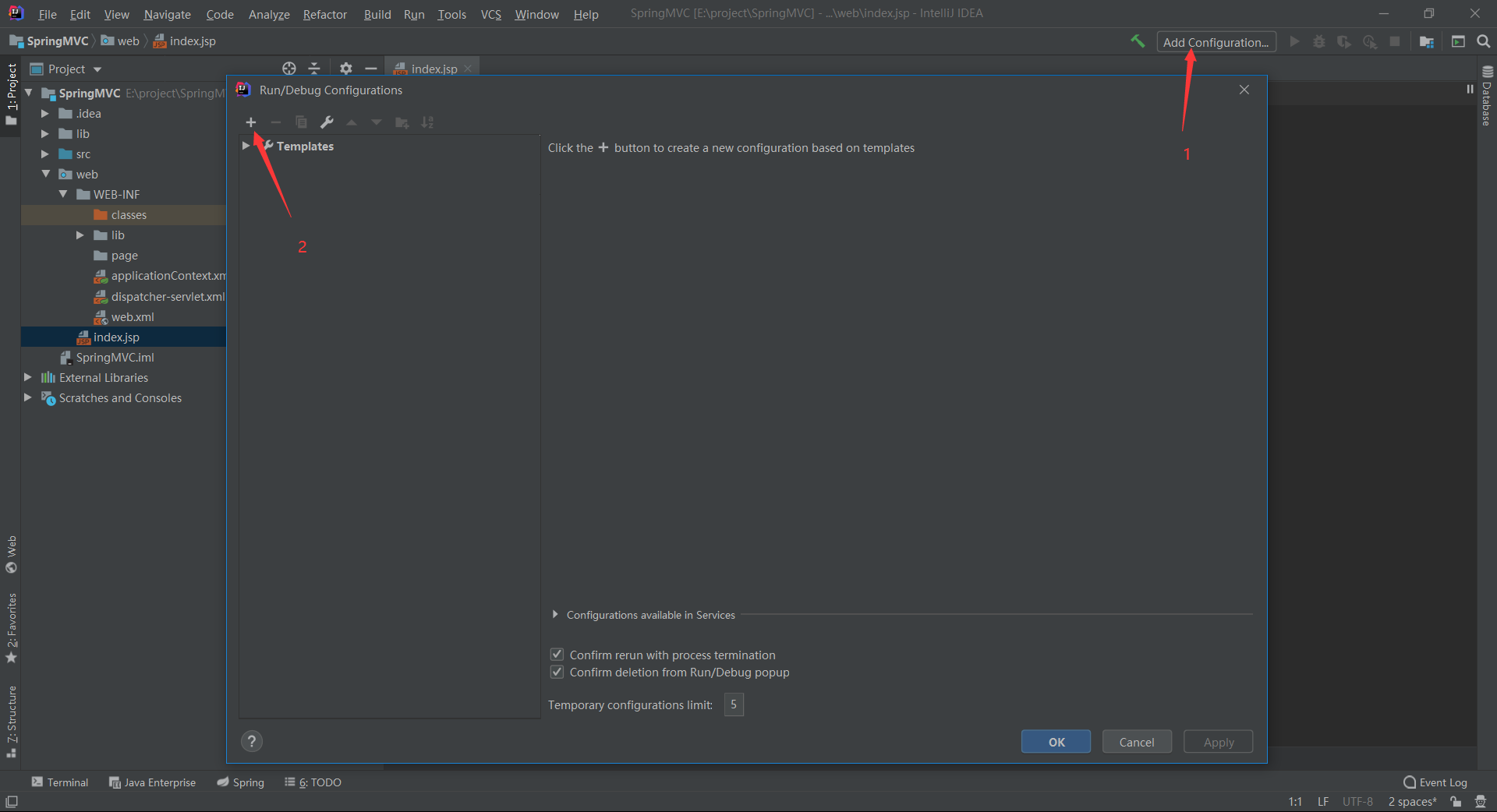The image size is (1497, 812).
Task: Click the sort configurations icon
Action: (x=427, y=122)
